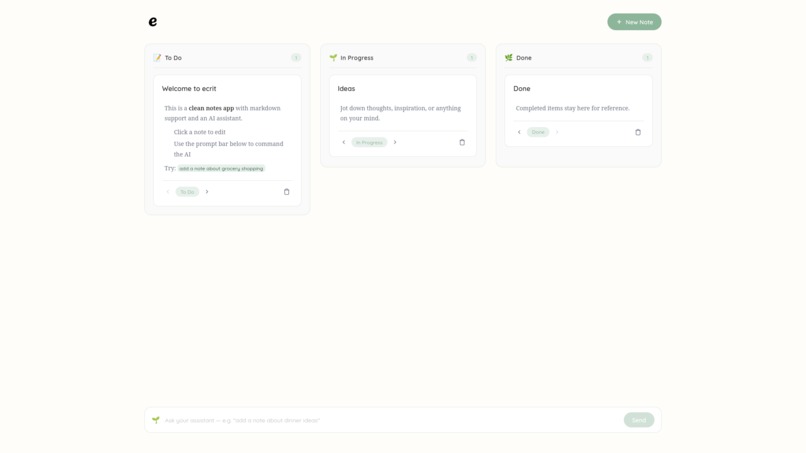Move Welcome to ecrit note right with chevron
The image size is (806, 453).
point(207,192)
